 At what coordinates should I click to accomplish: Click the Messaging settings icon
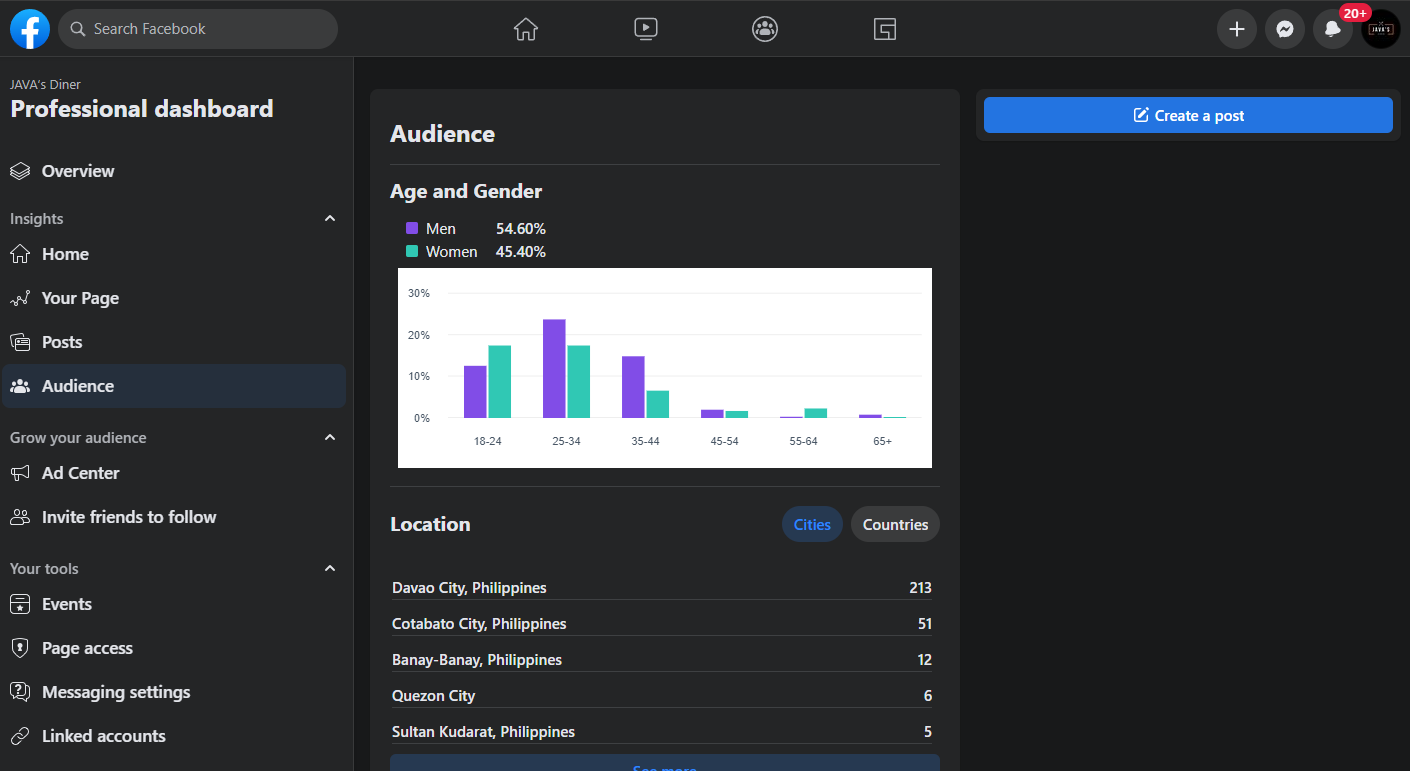(20, 692)
